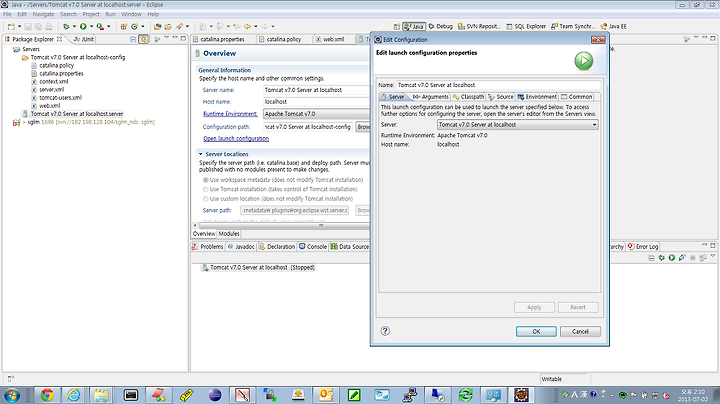Open the Runtime Environment combo box
The height and width of the screenshot is (404, 720).
pos(316,114)
